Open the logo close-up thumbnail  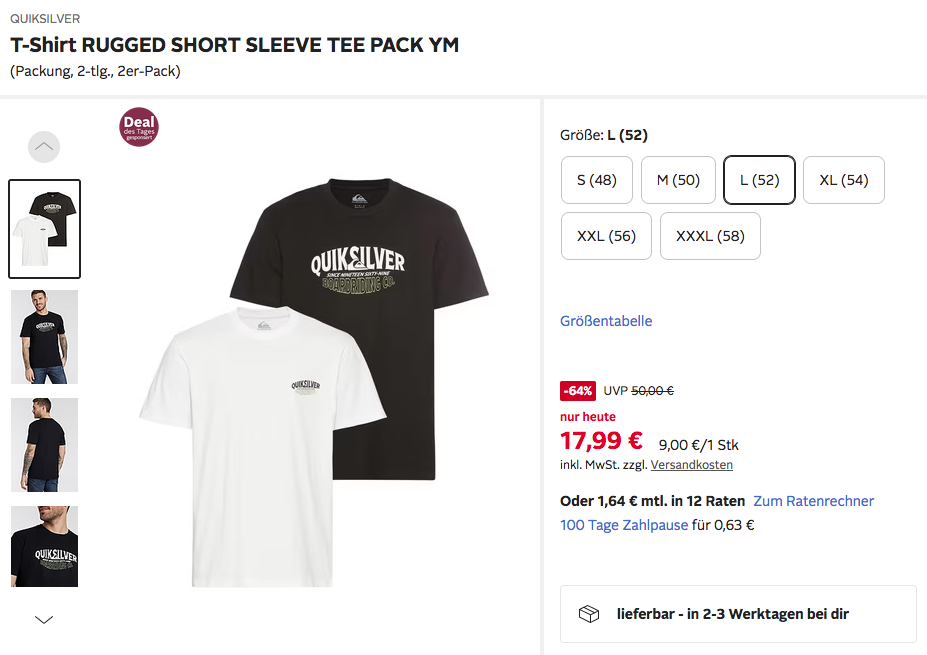coord(45,546)
